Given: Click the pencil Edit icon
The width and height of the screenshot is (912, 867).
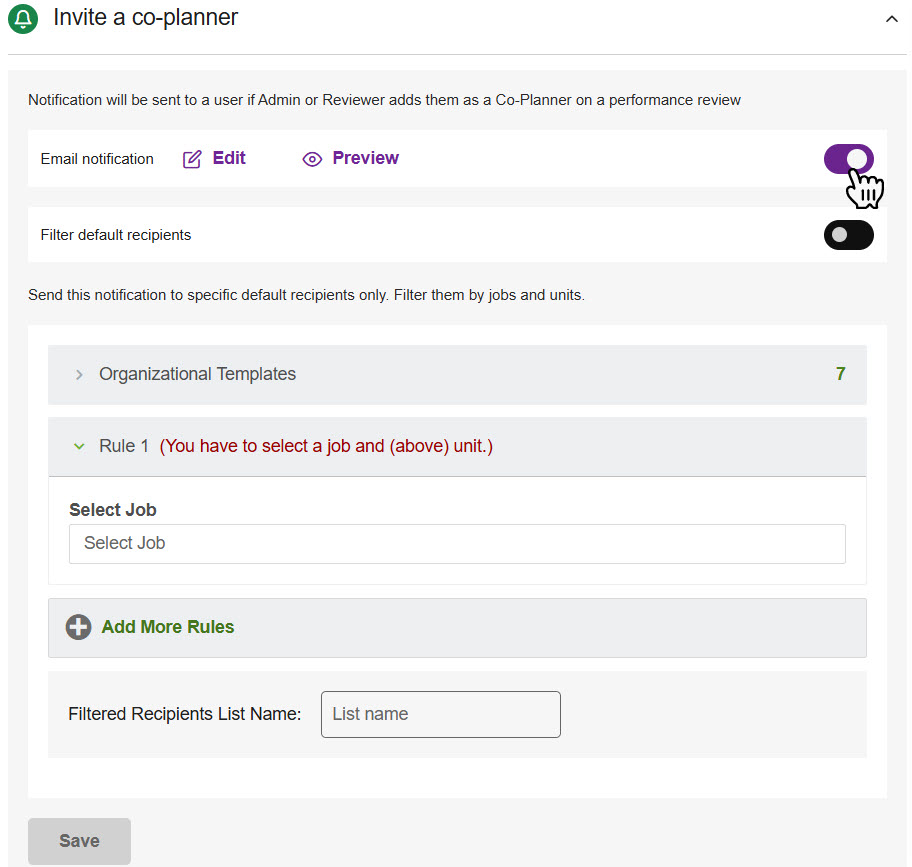Looking at the screenshot, I should pos(192,159).
